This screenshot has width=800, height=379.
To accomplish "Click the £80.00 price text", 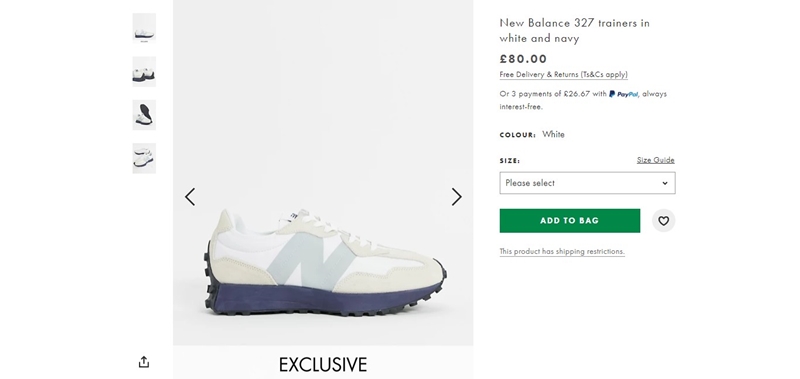I will tap(523, 59).
